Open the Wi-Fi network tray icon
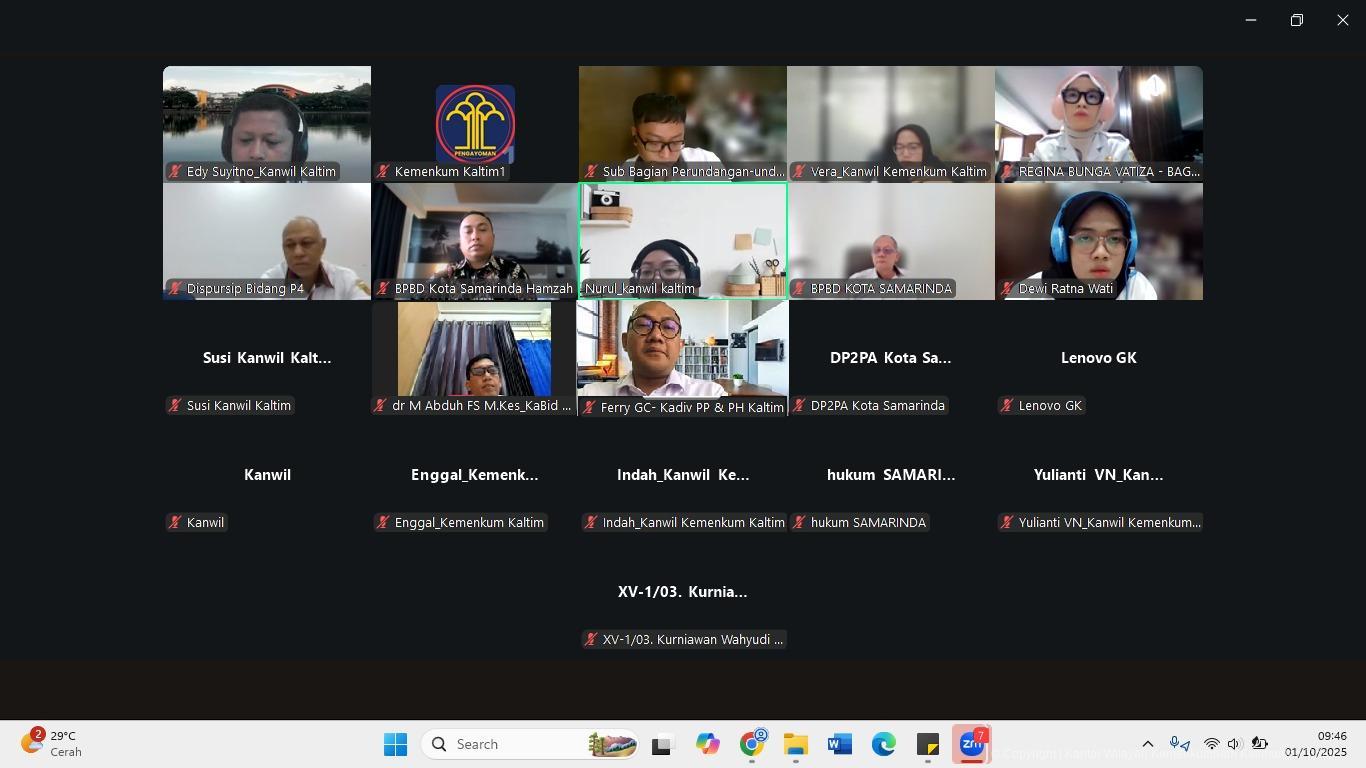This screenshot has width=1366, height=768. coord(1211,744)
